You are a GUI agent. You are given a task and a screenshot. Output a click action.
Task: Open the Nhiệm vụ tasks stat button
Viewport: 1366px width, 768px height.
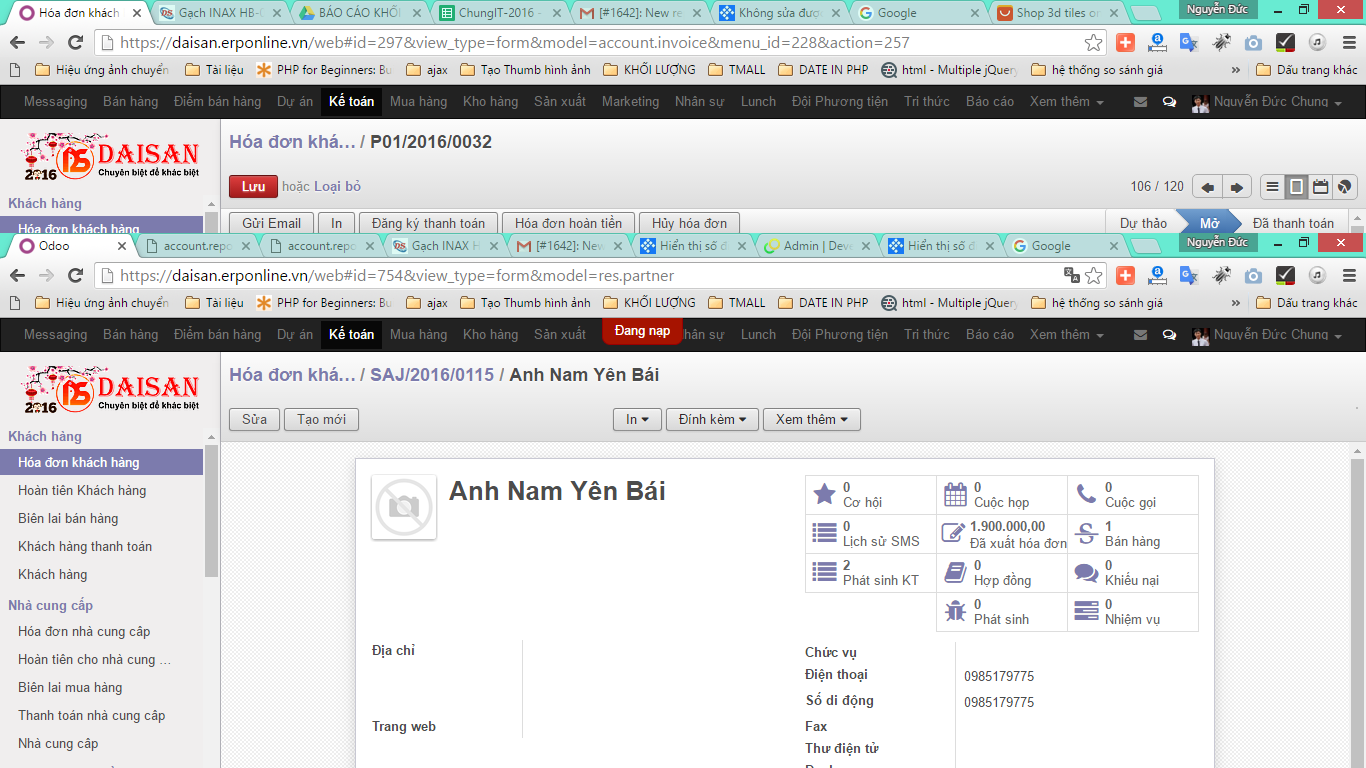coord(1133,612)
